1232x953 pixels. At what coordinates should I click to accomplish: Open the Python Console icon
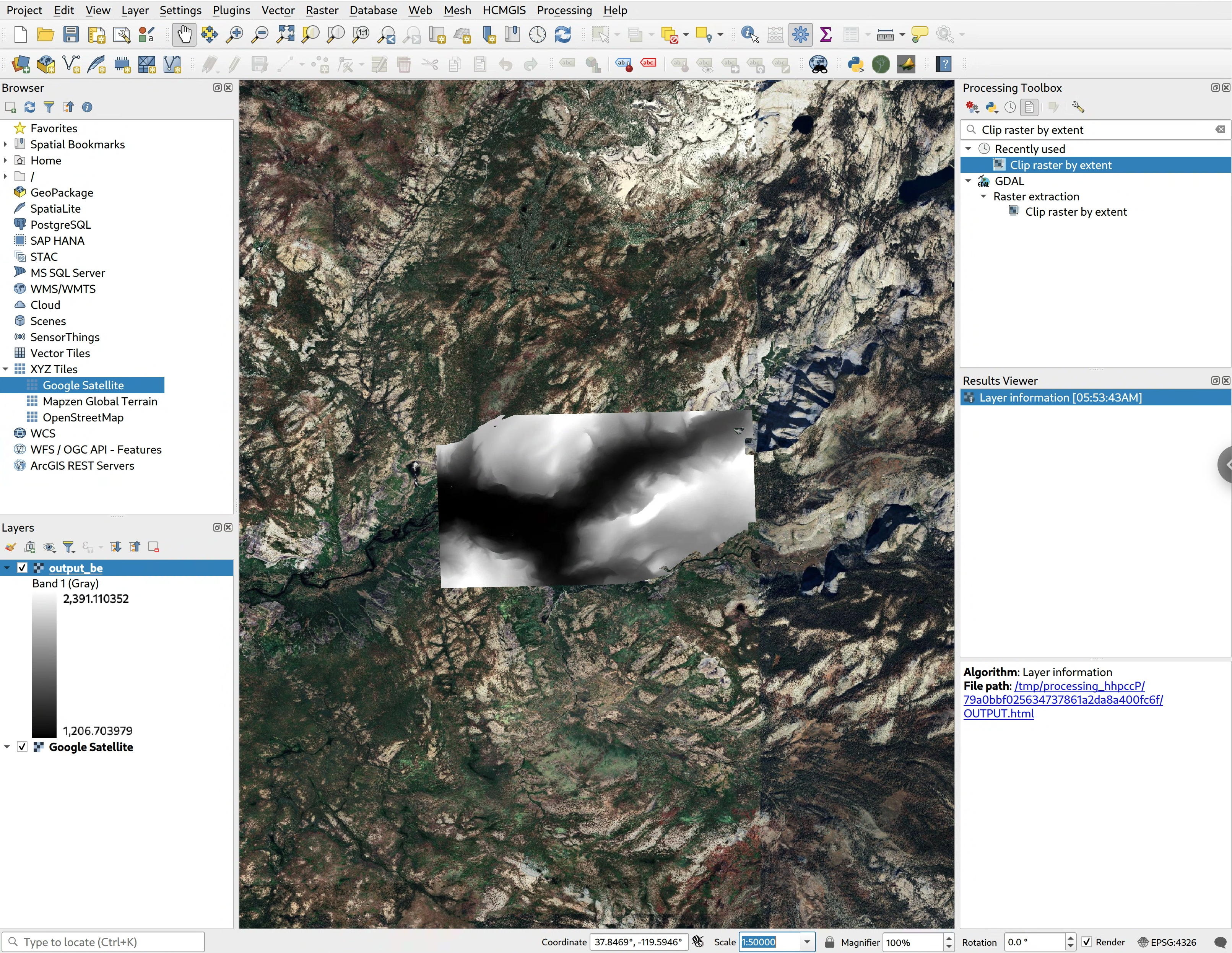(x=855, y=64)
